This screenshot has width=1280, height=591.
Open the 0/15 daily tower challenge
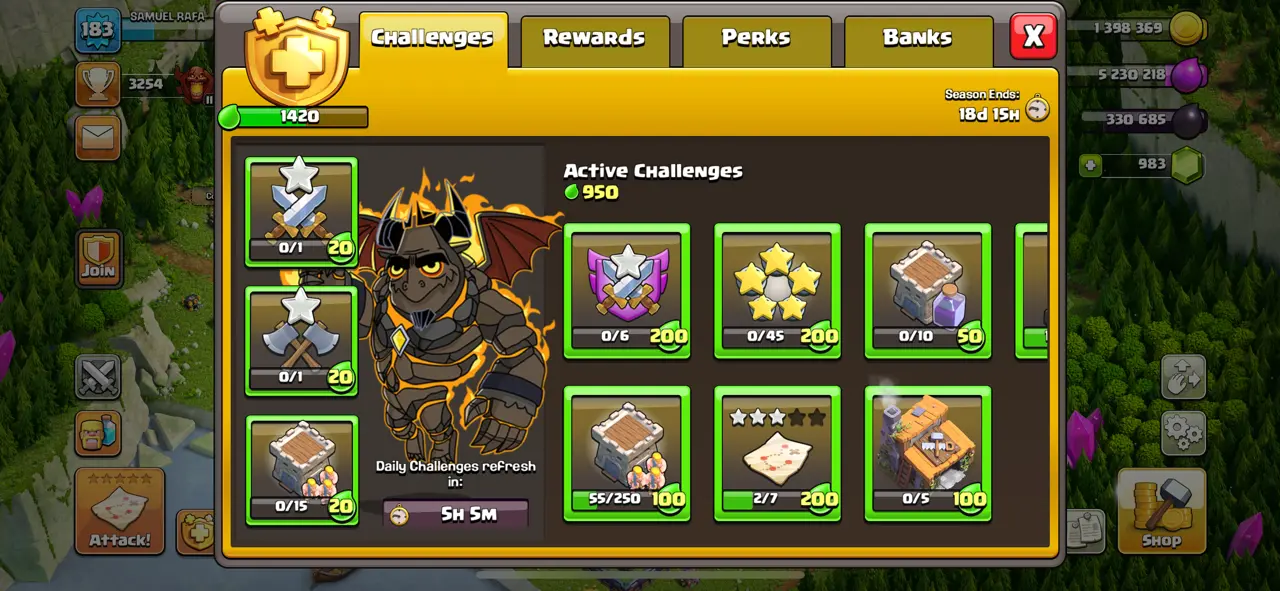[301, 470]
